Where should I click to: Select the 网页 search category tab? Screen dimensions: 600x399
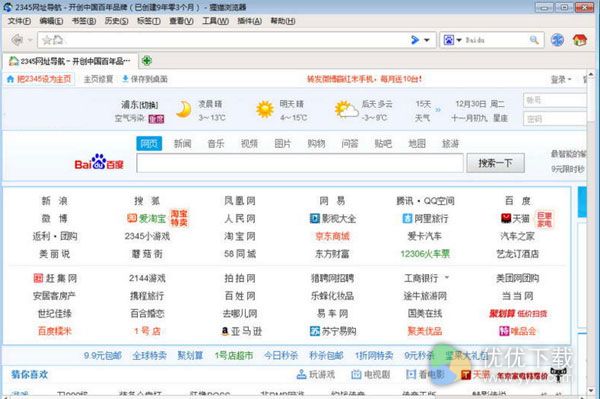149,143
